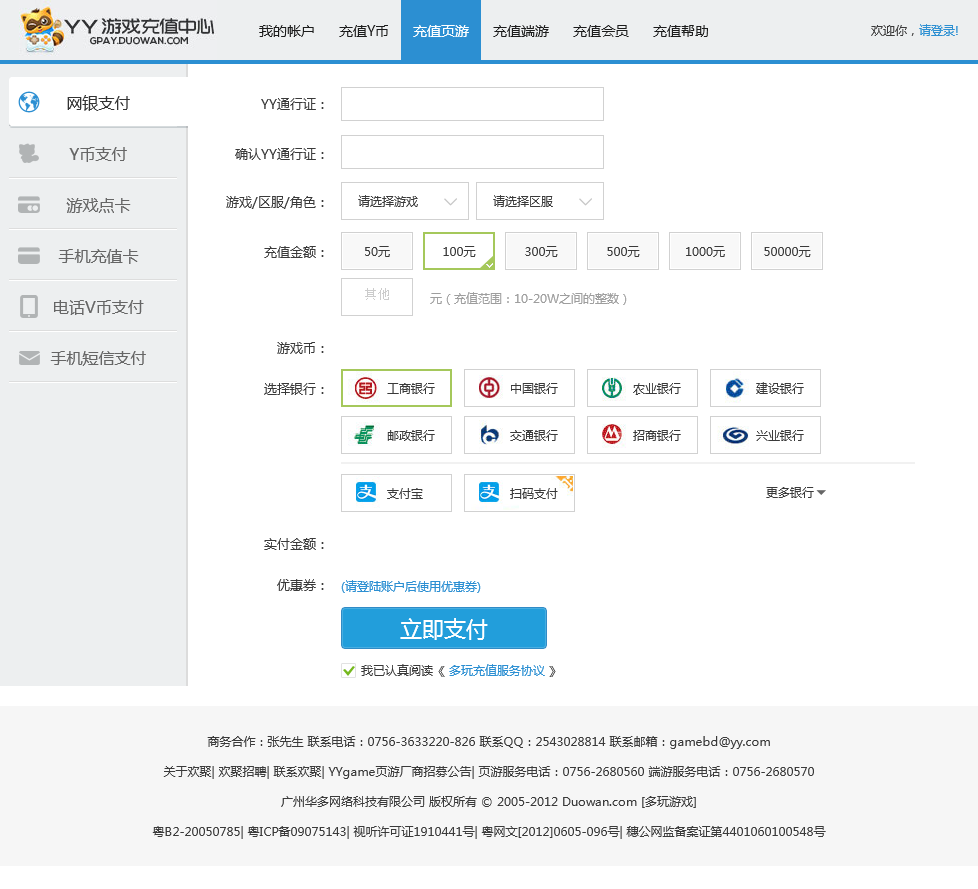Click the 请登录 login link
The width and height of the screenshot is (978, 889).
pyautogui.click(x=938, y=31)
